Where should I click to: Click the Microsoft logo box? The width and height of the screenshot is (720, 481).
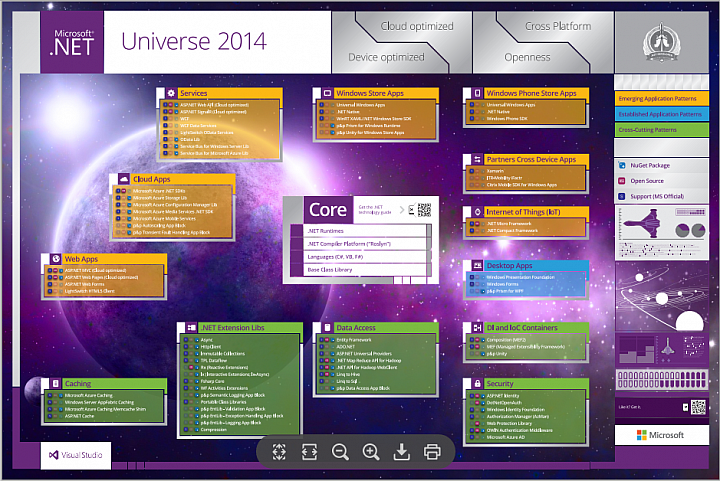point(661,435)
